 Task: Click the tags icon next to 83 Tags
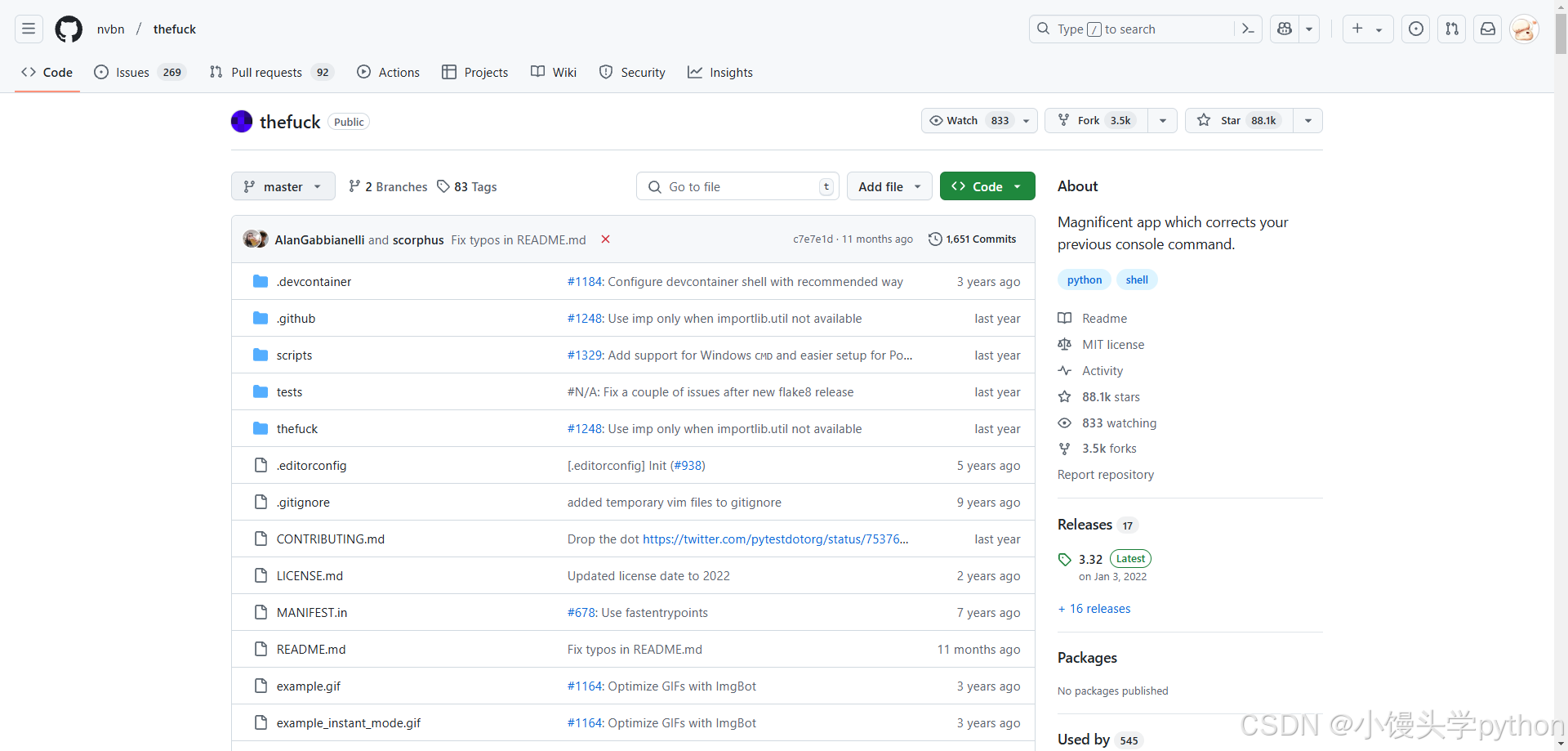point(443,186)
